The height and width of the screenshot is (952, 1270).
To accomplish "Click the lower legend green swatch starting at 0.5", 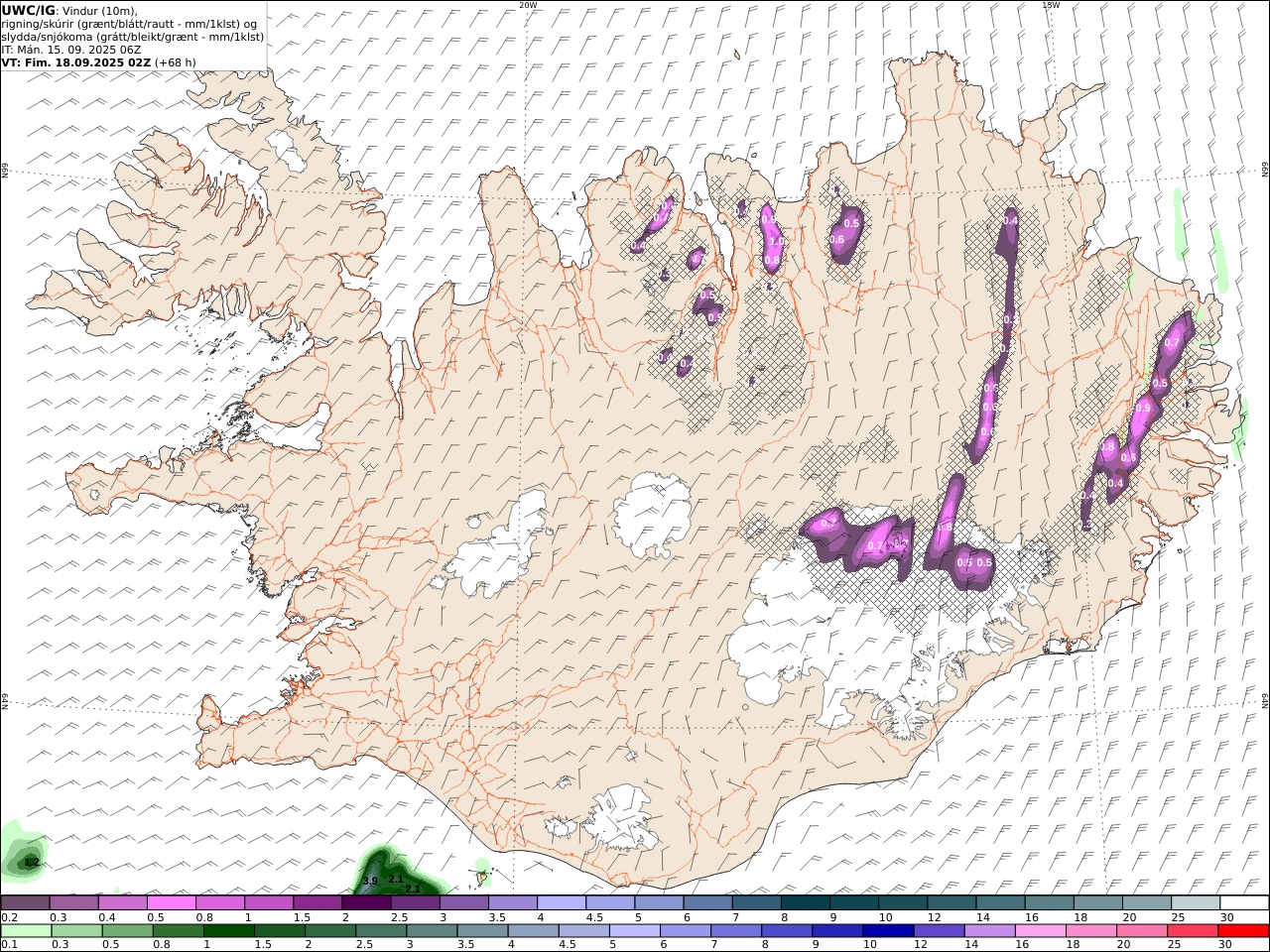I will point(127,930).
